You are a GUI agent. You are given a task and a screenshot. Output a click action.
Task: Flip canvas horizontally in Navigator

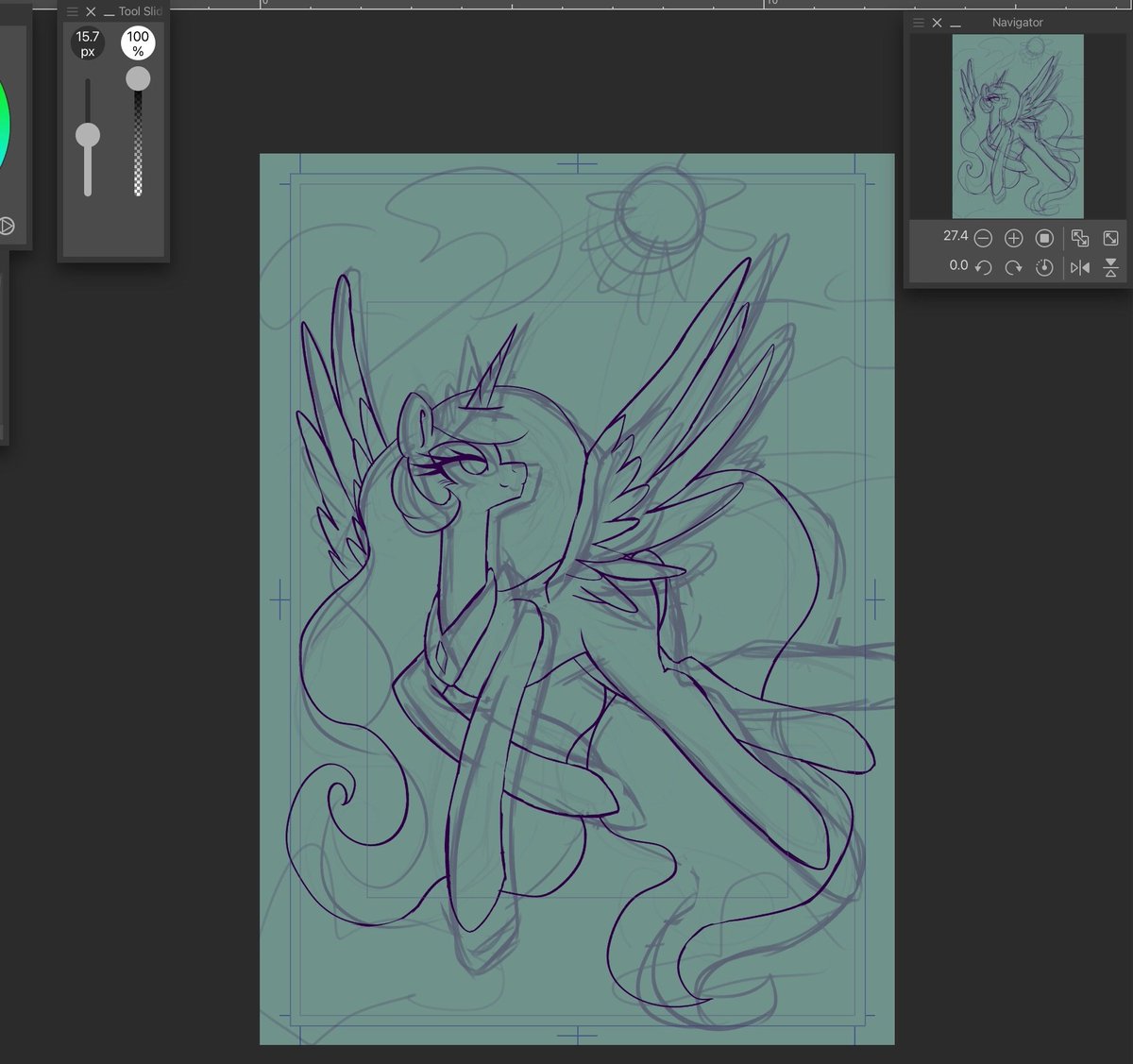(1080, 267)
